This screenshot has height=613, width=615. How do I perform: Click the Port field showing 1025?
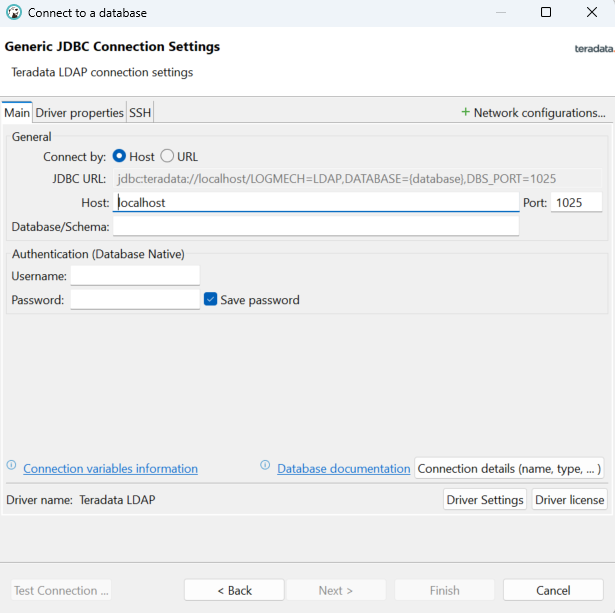576,202
